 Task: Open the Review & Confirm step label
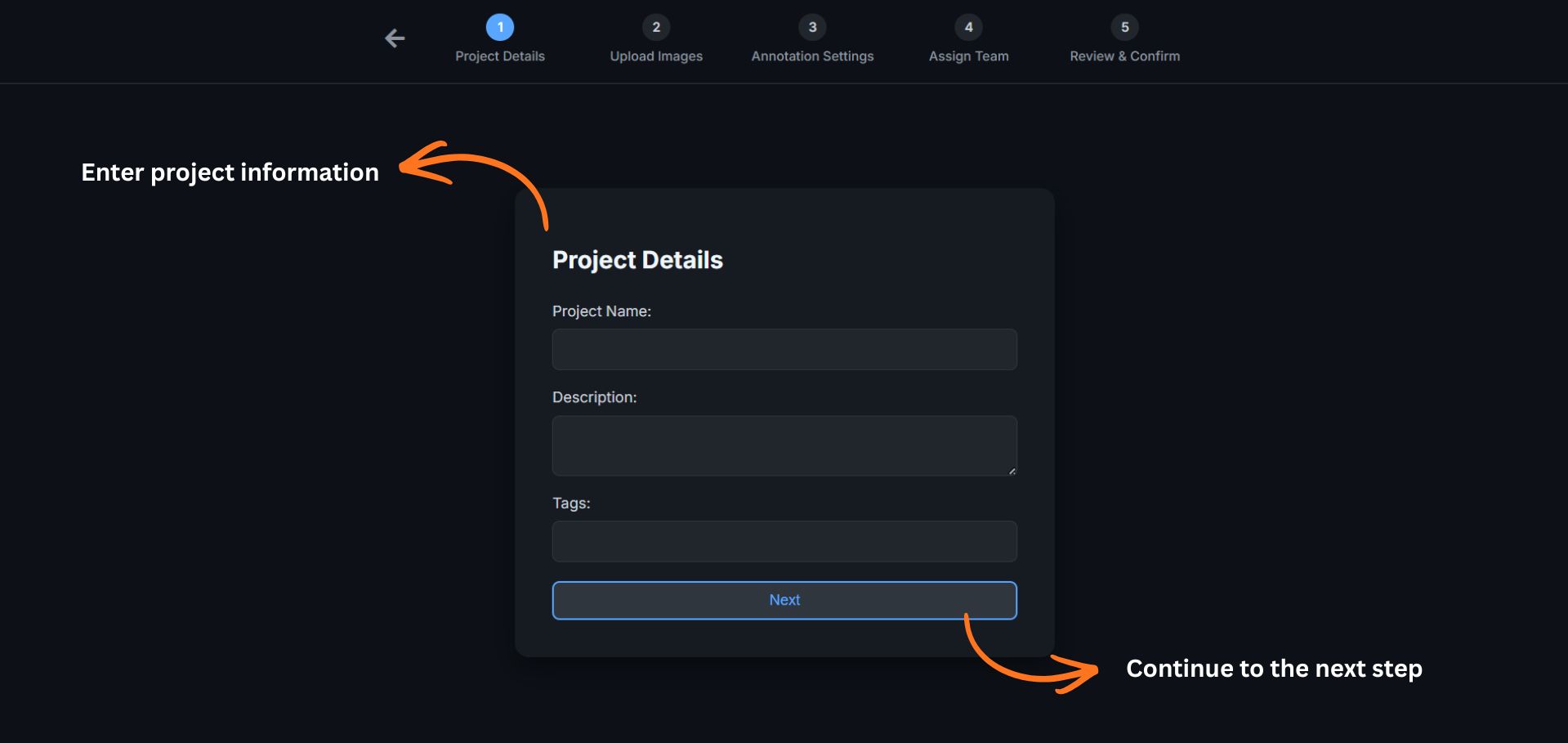click(1124, 56)
